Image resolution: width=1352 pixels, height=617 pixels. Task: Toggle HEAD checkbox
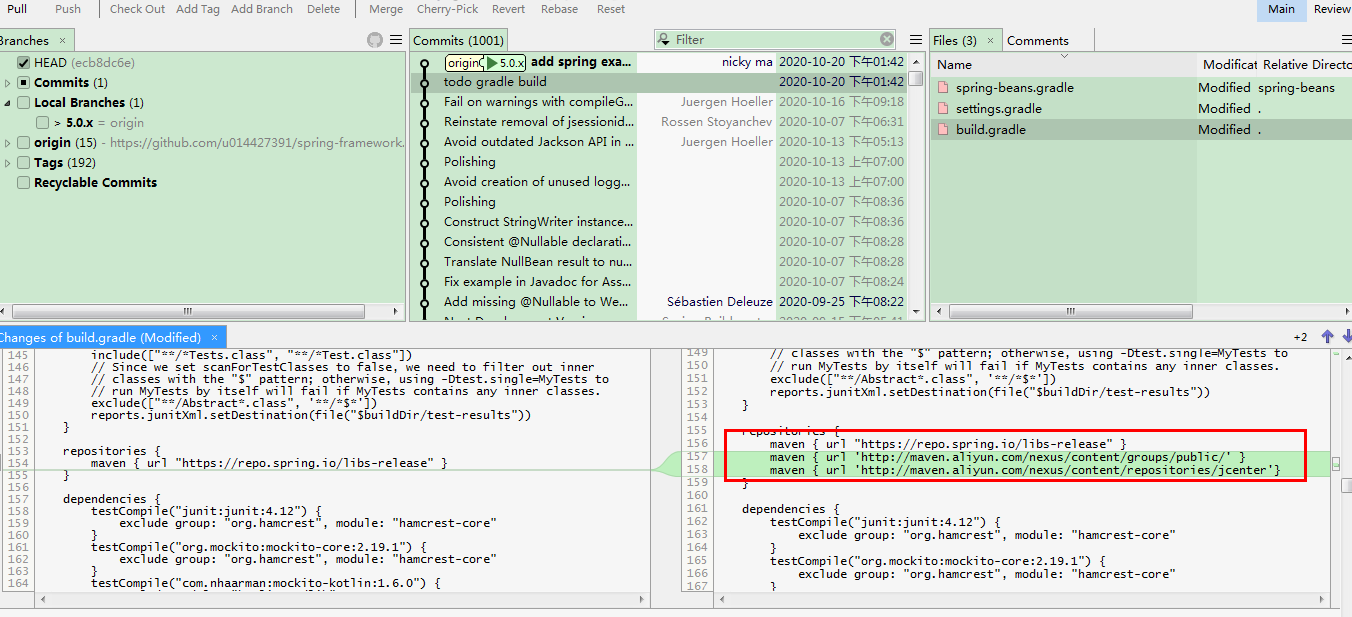point(24,63)
